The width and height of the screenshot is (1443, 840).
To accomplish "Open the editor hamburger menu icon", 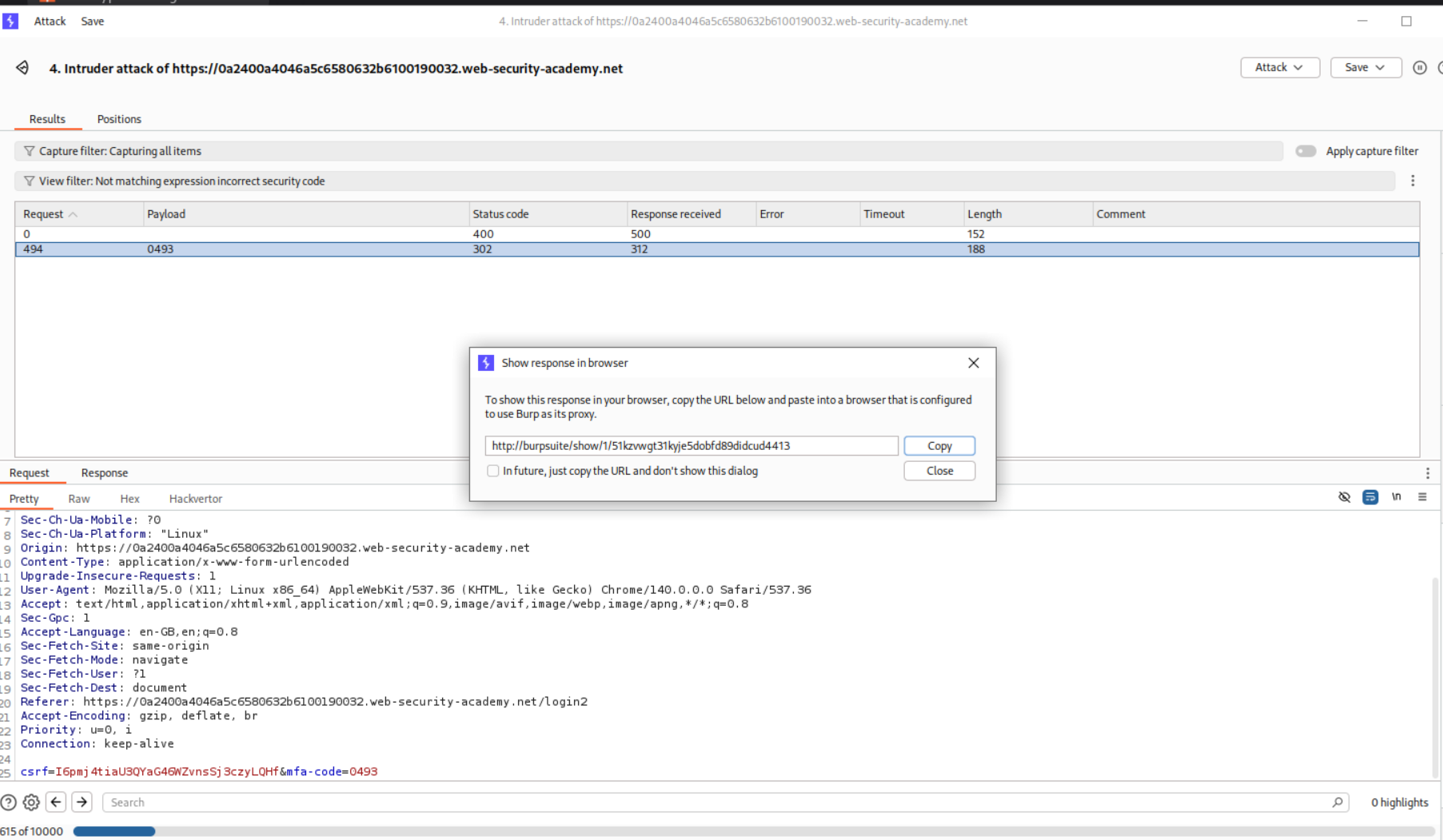I will click(x=1422, y=497).
